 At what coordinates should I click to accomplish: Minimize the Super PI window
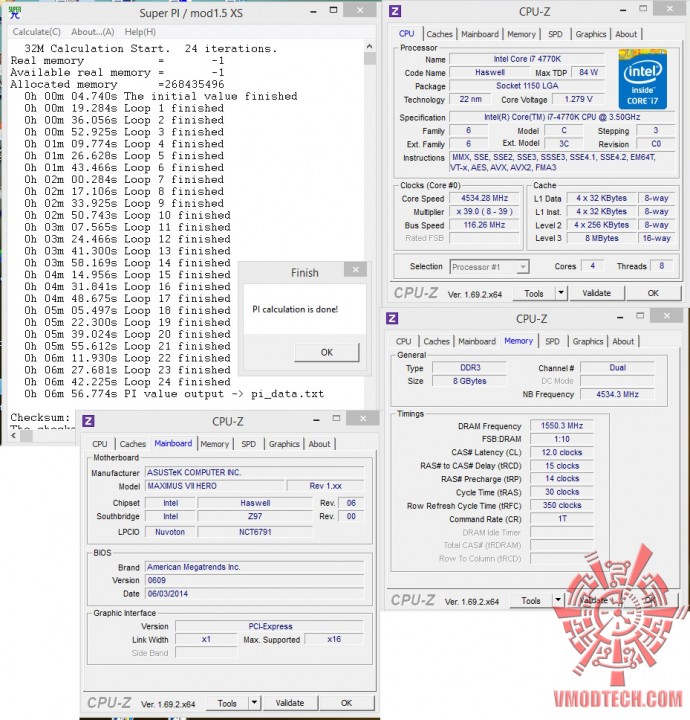point(313,12)
